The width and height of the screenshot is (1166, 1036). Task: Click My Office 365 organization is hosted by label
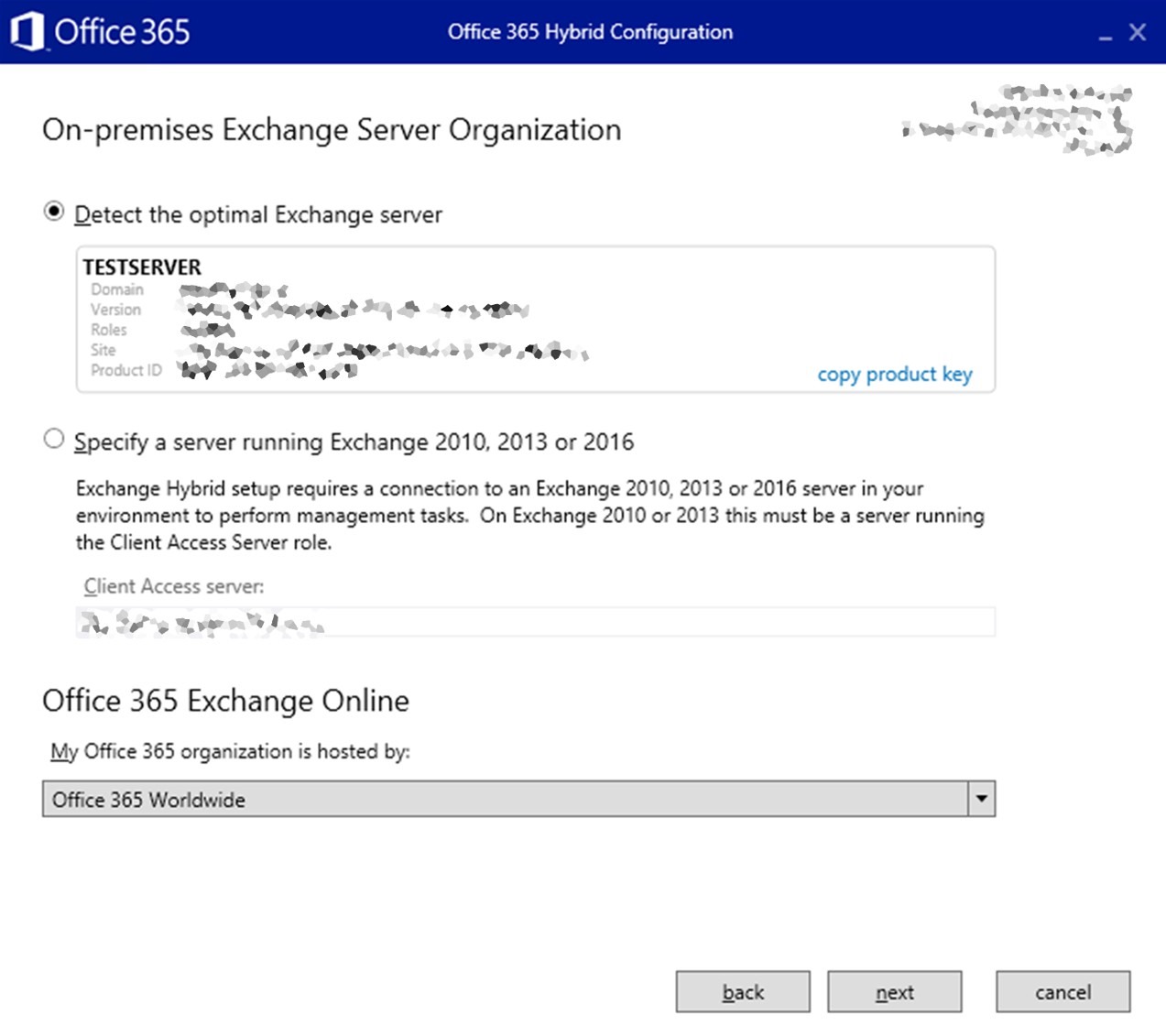(230, 752)
